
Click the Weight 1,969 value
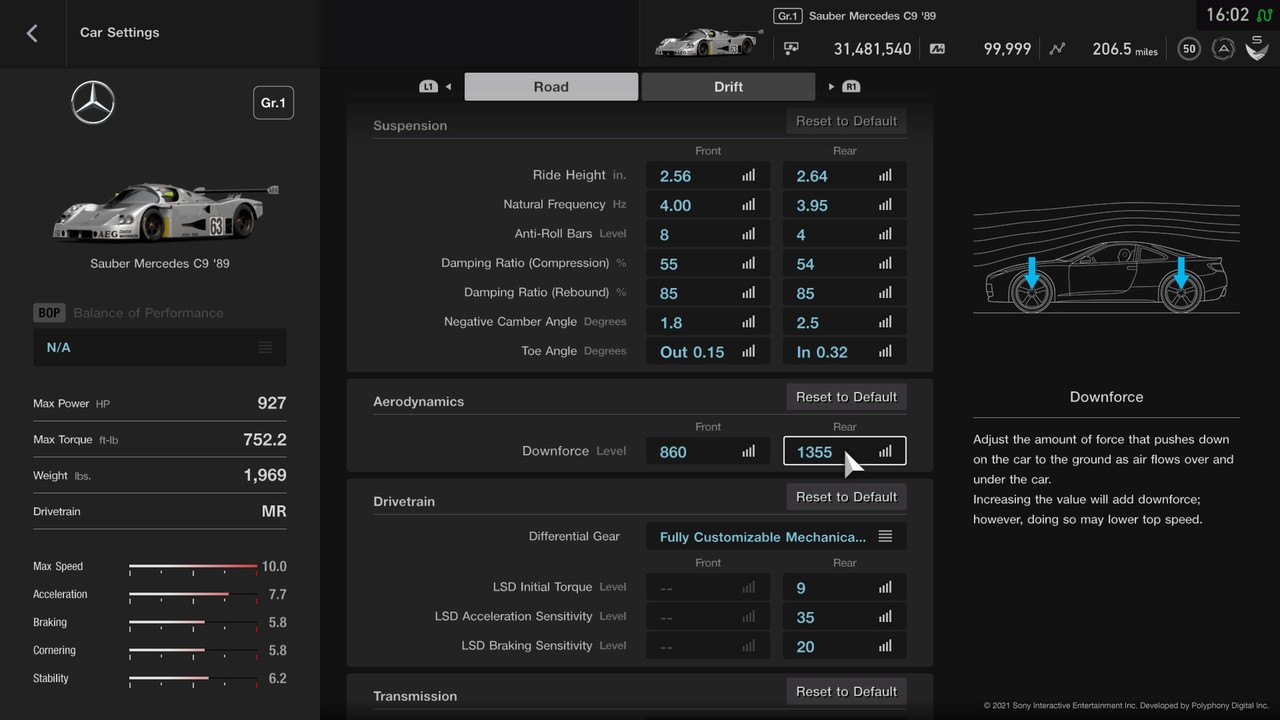point(265,475)
